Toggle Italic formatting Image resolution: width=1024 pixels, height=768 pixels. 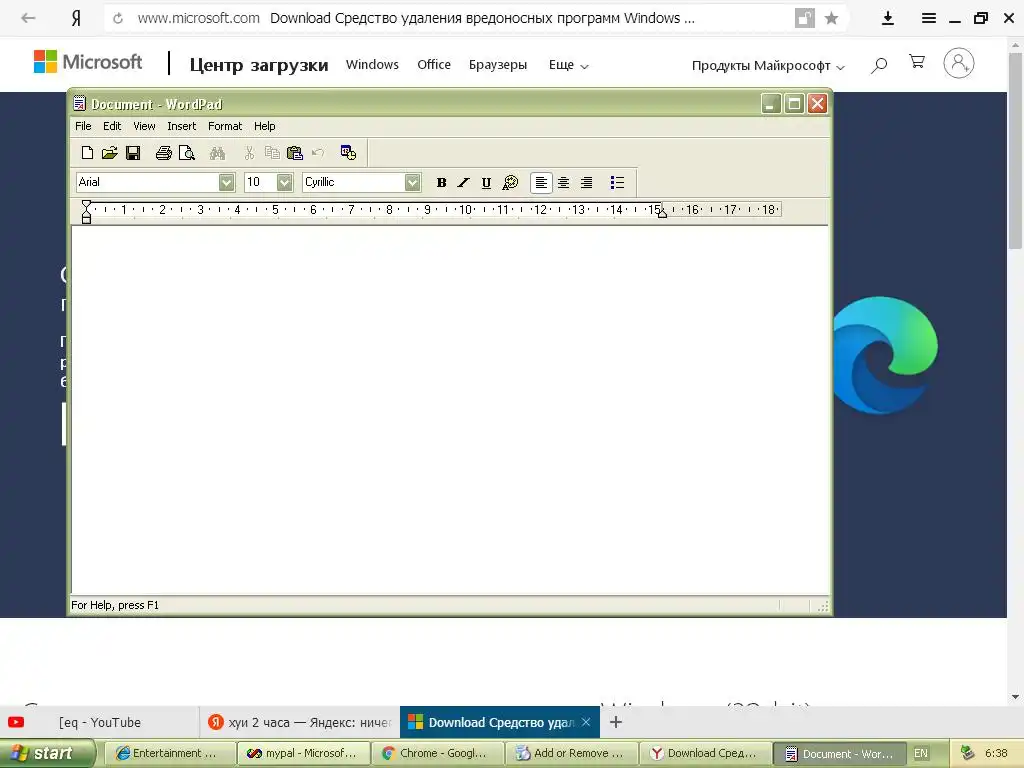(464, 183)
